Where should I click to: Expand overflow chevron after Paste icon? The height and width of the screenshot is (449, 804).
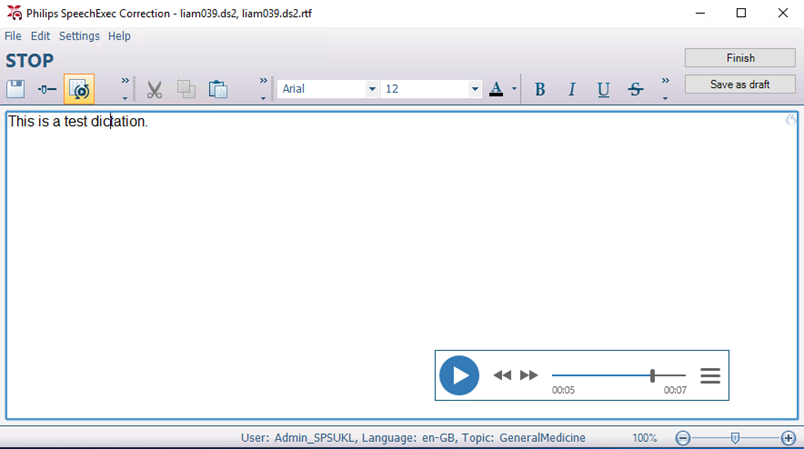click(x=263, y=88)
